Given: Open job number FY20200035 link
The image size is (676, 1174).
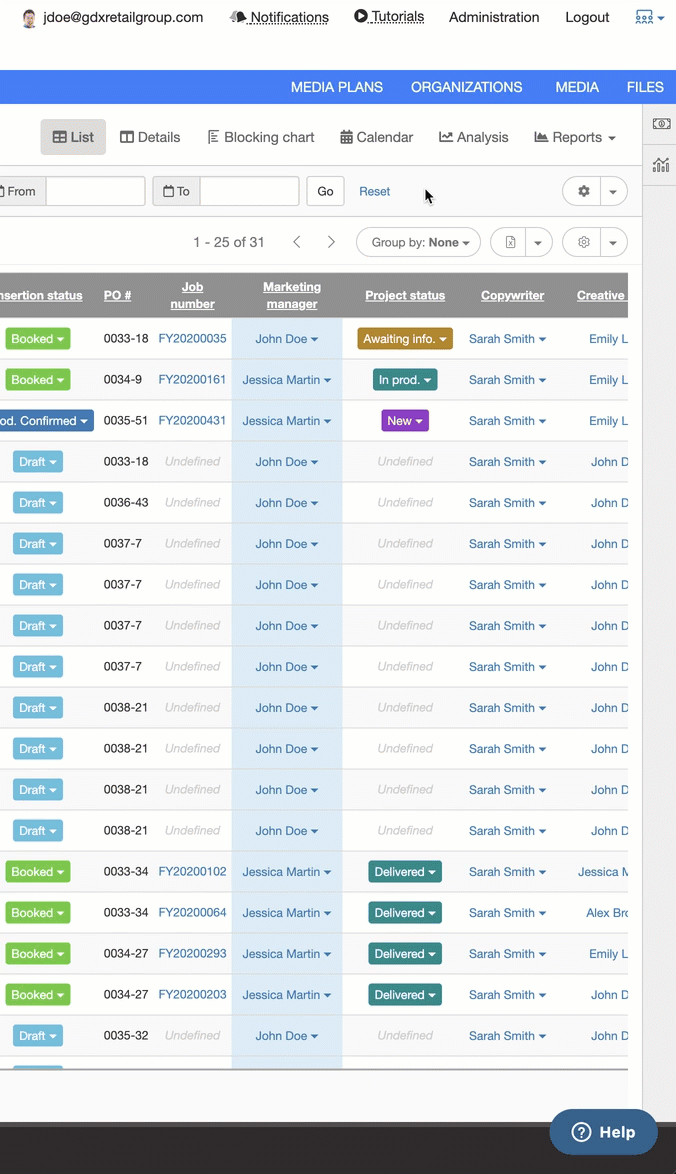Looking at the screenshot, I should pyautogui.click(x=192, y=339).
